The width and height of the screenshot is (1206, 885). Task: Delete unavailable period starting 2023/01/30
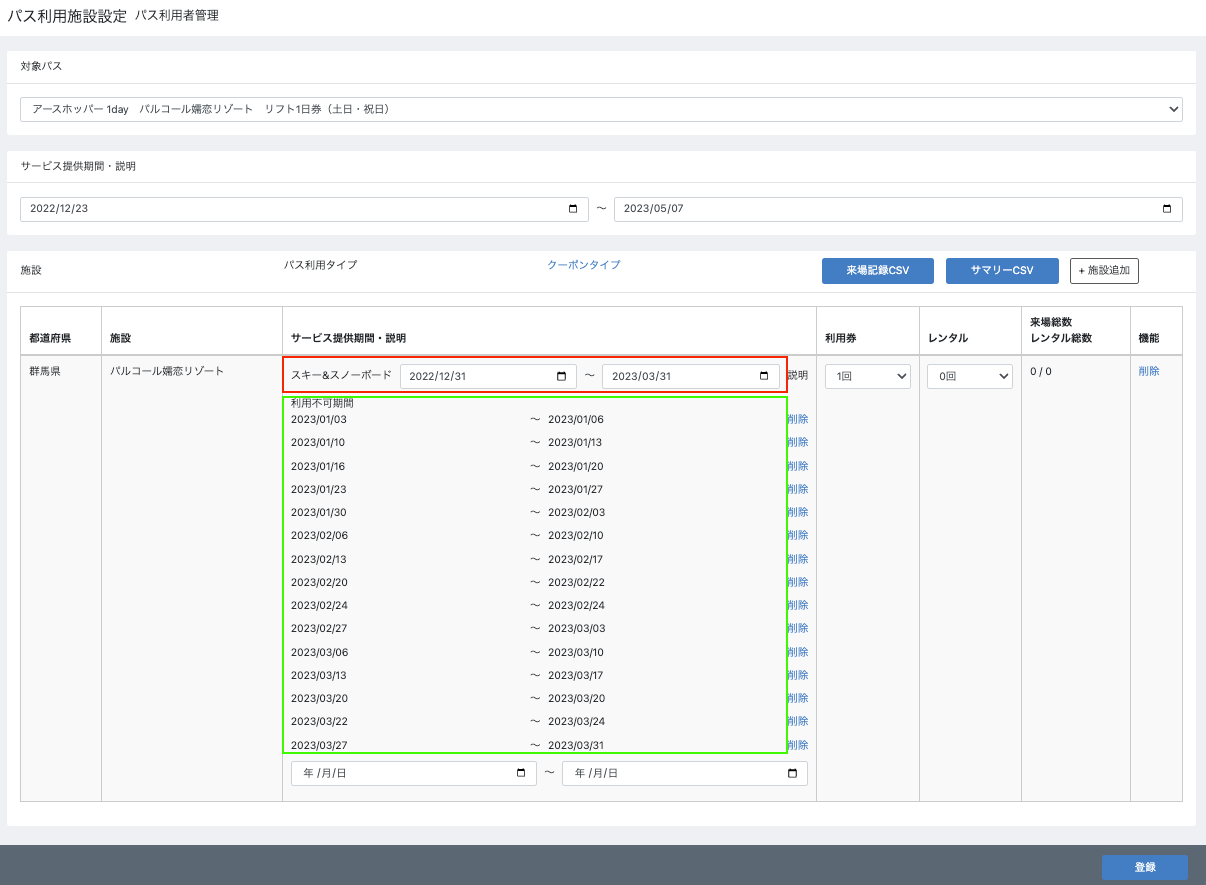coord(798,512)
